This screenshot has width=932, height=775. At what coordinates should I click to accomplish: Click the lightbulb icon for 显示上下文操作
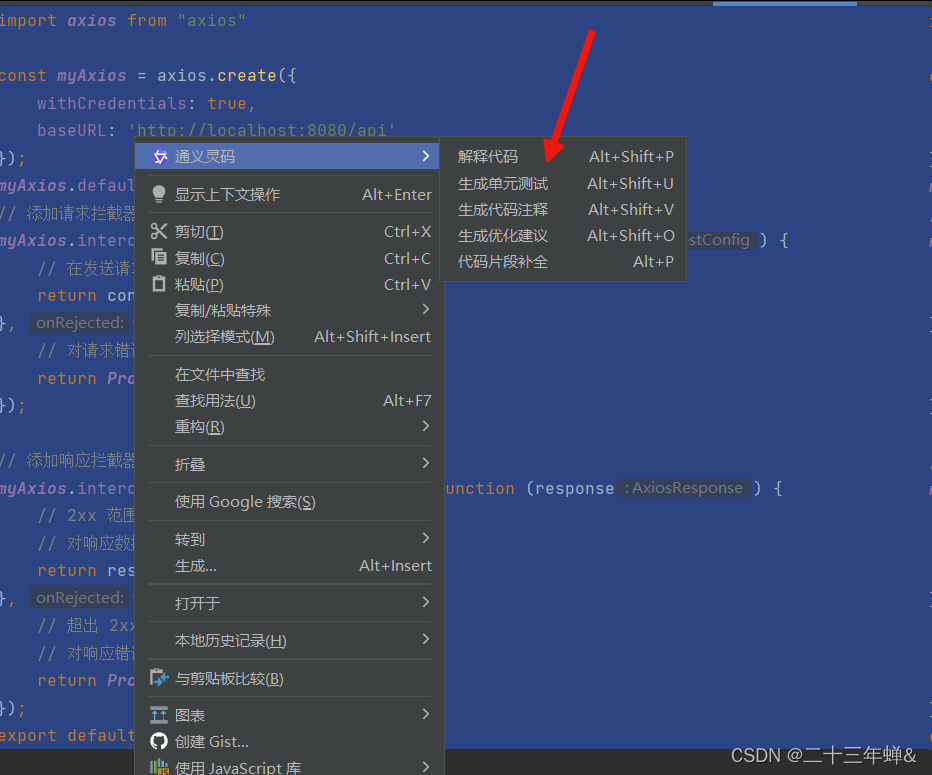pos(159,194)
